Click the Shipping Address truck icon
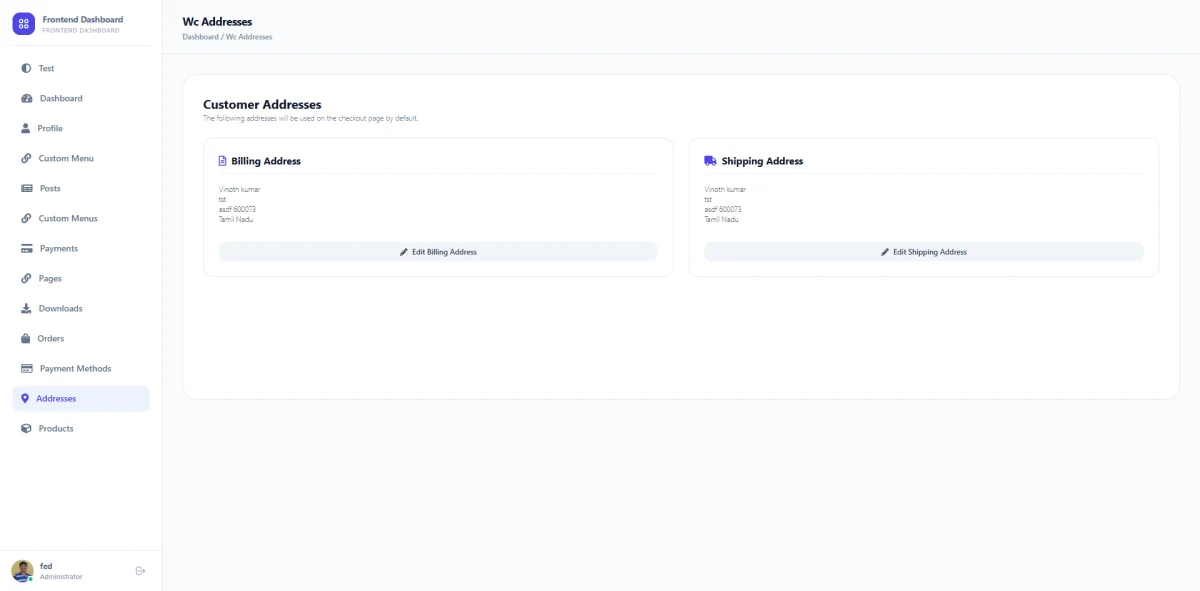Screen dimensions: 1200x591 click(710, 161)
